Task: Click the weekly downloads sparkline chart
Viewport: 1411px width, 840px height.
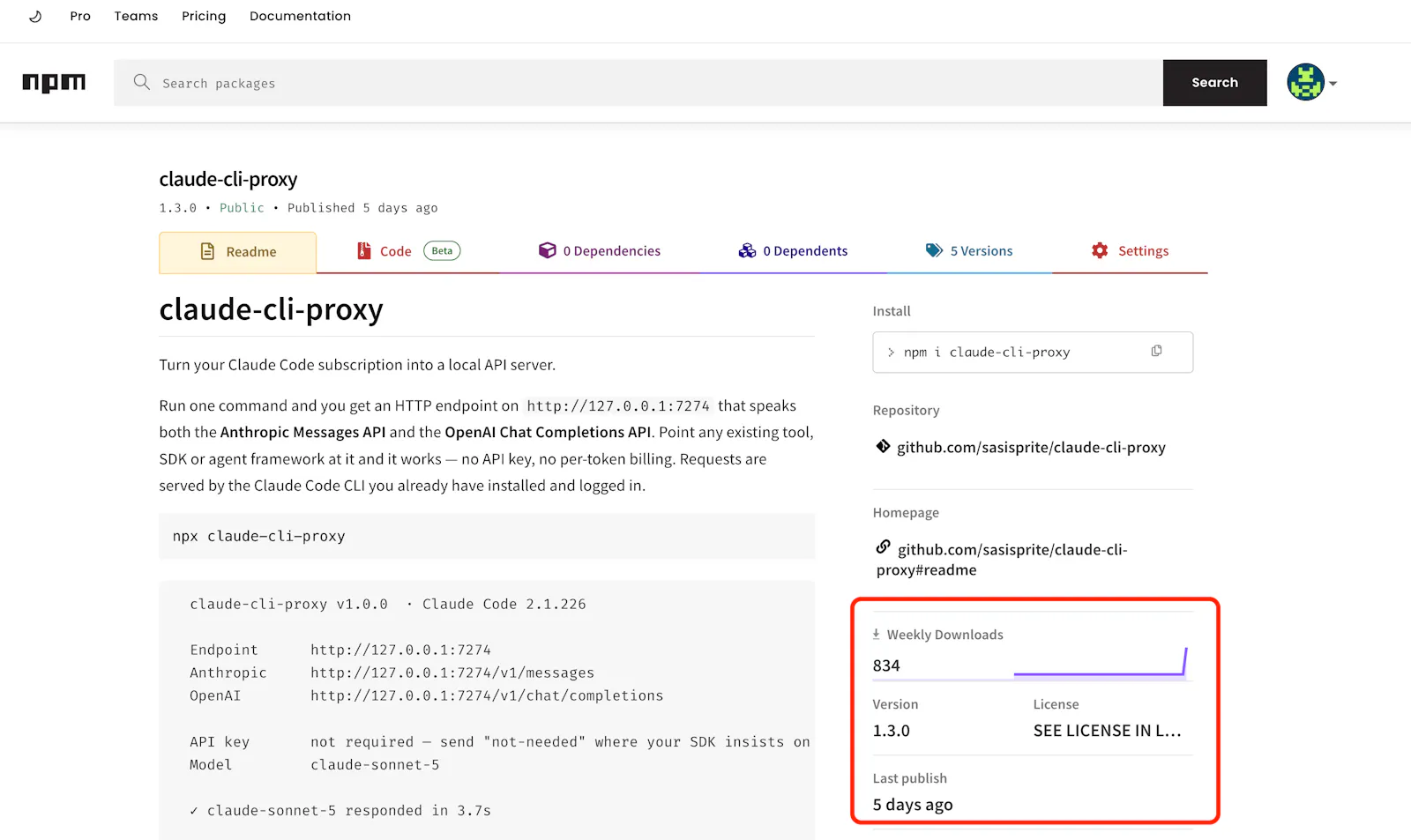Action: click(1101, 662)
